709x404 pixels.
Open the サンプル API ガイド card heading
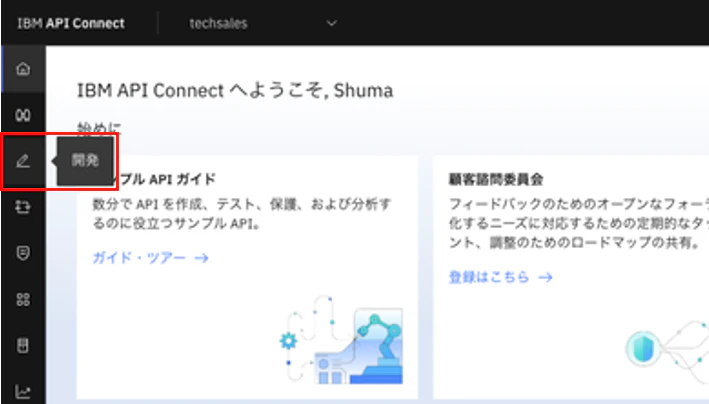point(163,179)
